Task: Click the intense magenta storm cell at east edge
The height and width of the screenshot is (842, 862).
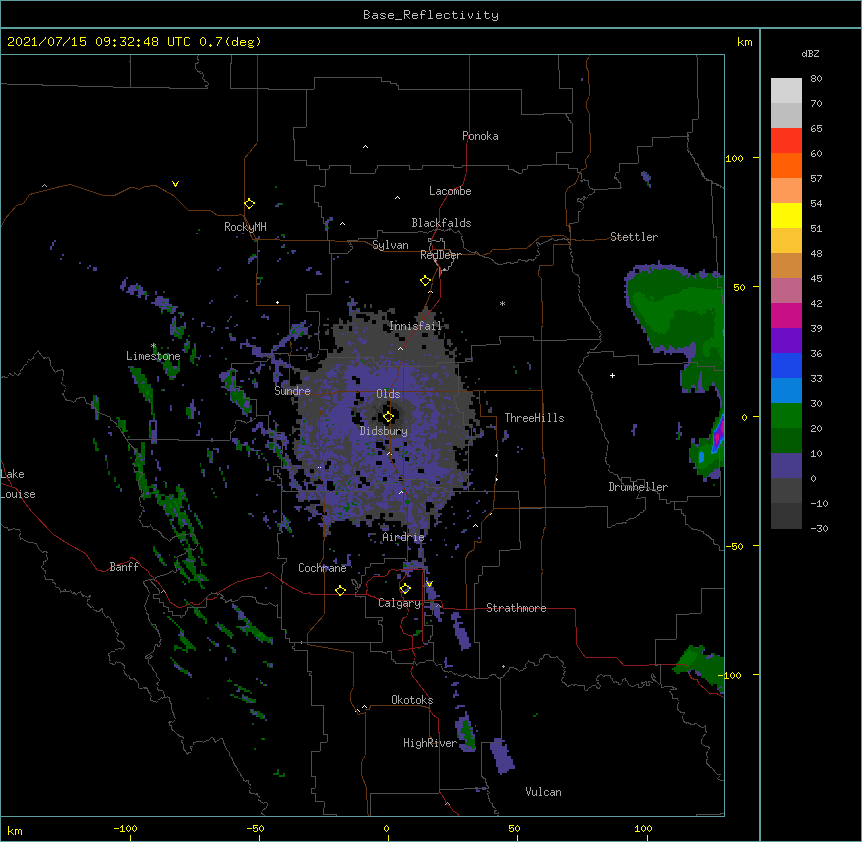Action: (x=718, y=437)
